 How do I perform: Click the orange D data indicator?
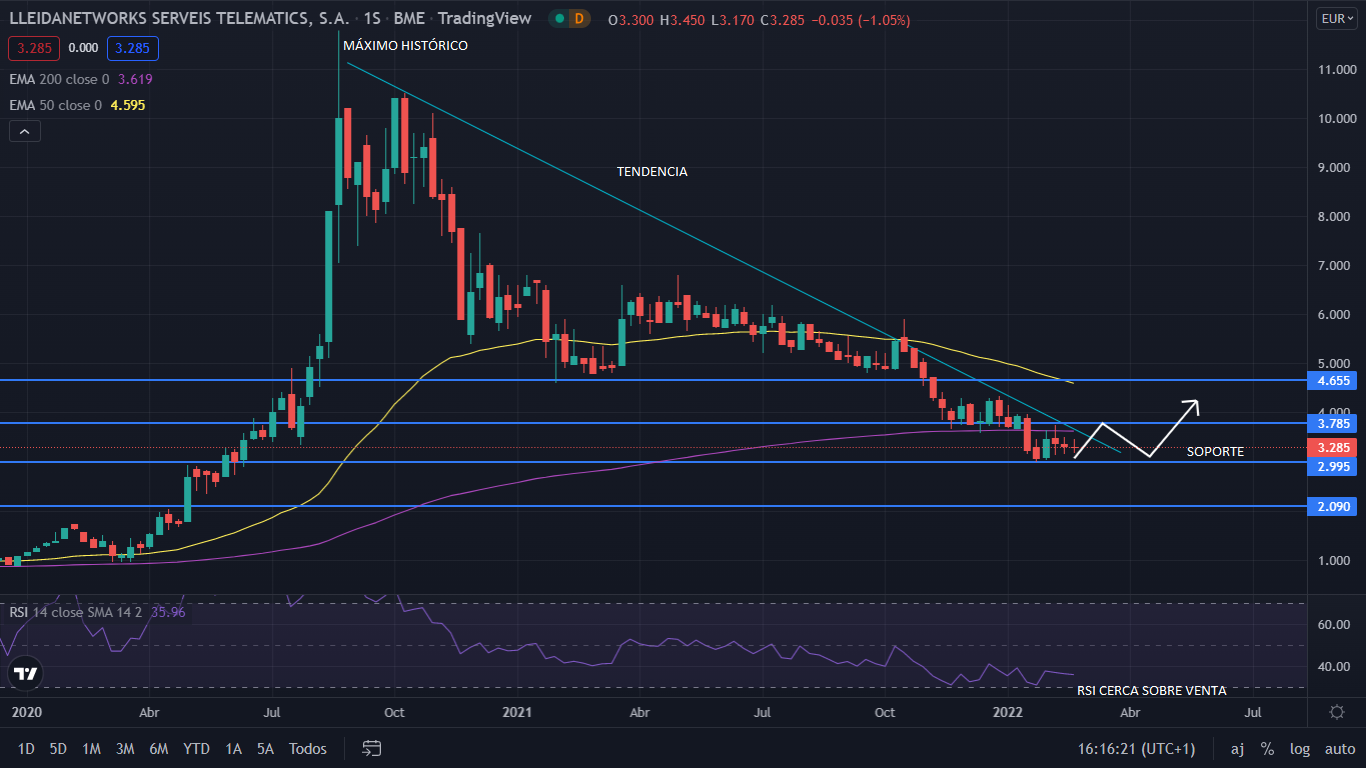pyautogui.click(x=578, y=18)
